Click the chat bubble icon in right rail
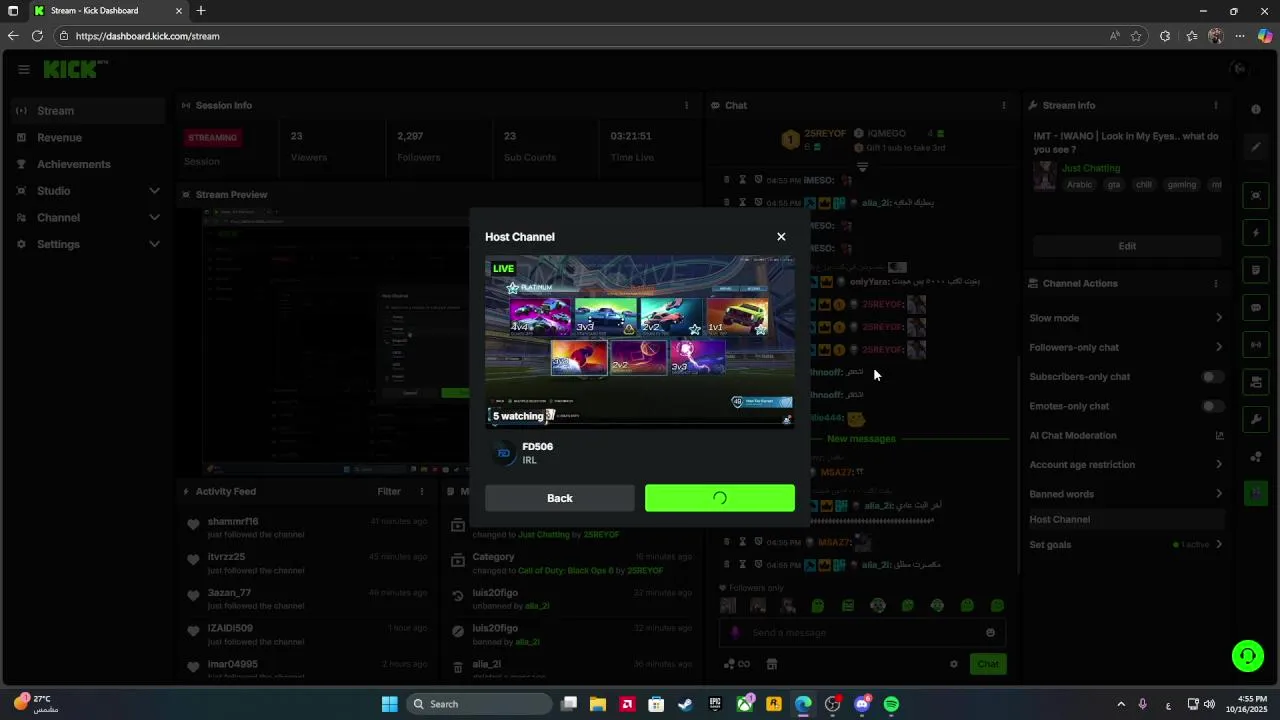 pyautogui.click(x=1256, y=308)
